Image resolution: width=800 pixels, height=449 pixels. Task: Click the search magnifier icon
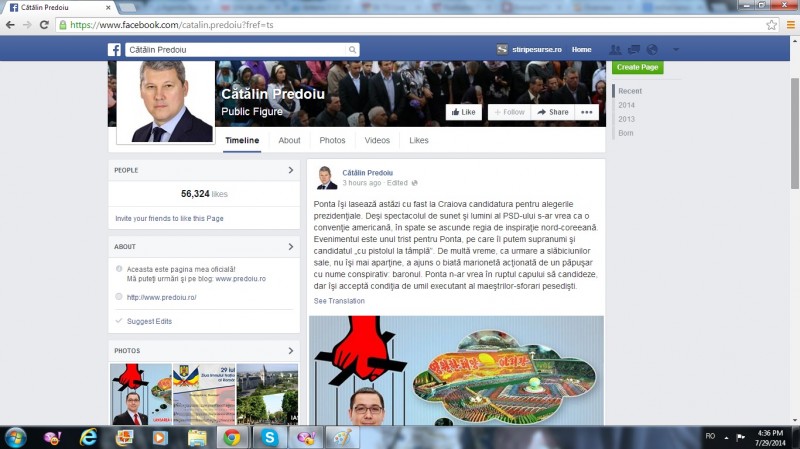(352, 49)
